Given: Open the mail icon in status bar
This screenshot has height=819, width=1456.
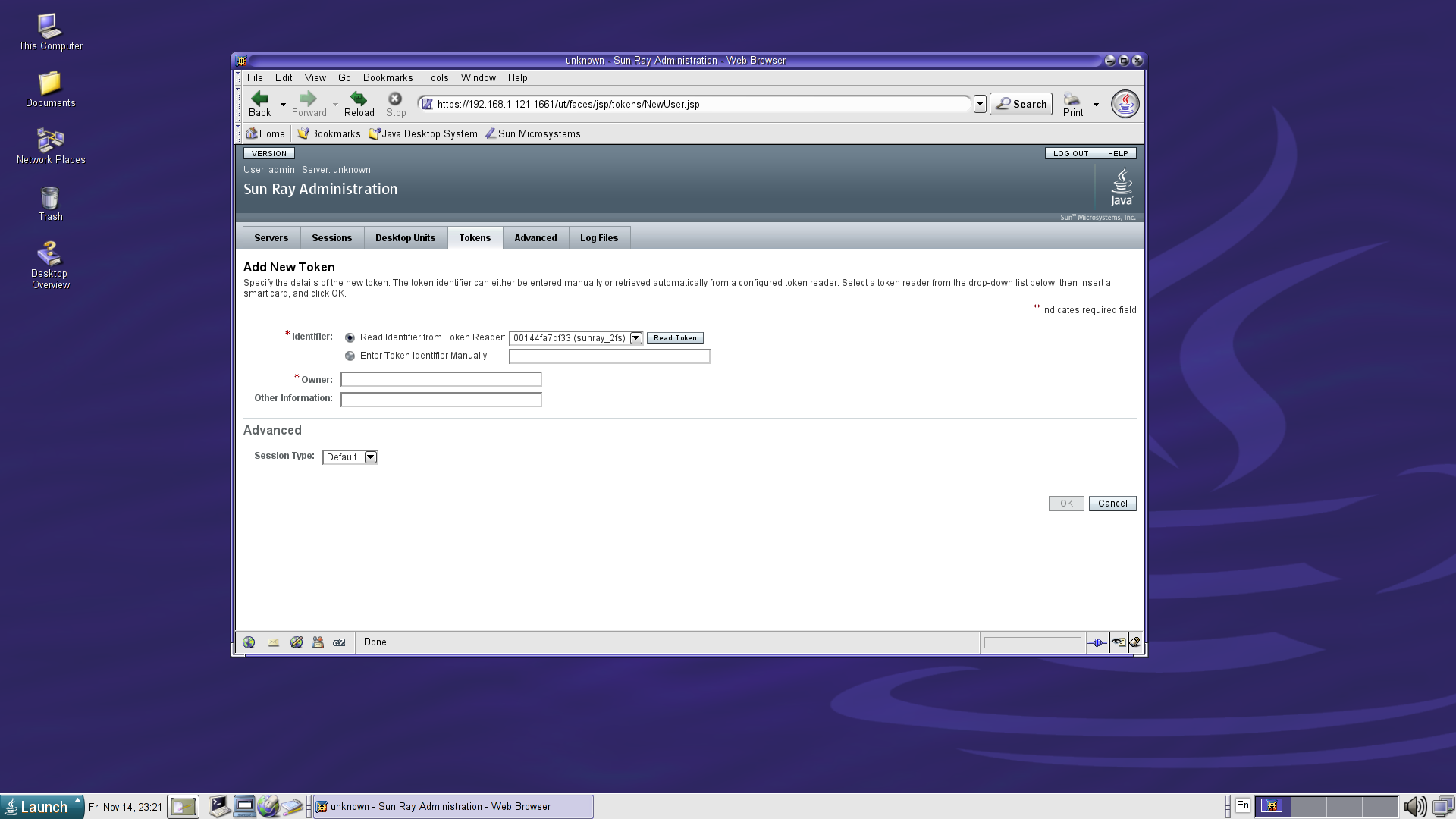Looking at the screenshot, I should (x=273, y=642).
